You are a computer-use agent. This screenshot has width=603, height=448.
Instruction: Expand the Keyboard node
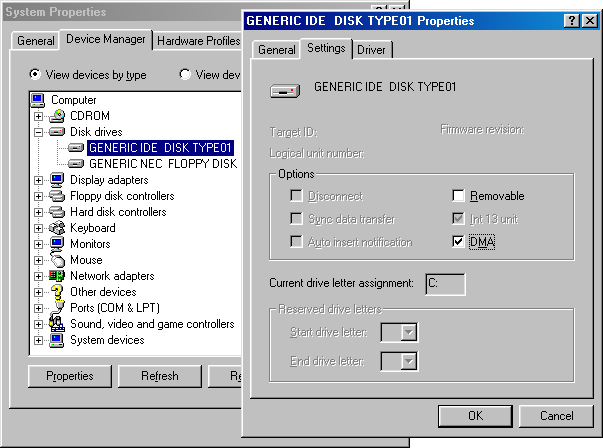click(38, 228)
